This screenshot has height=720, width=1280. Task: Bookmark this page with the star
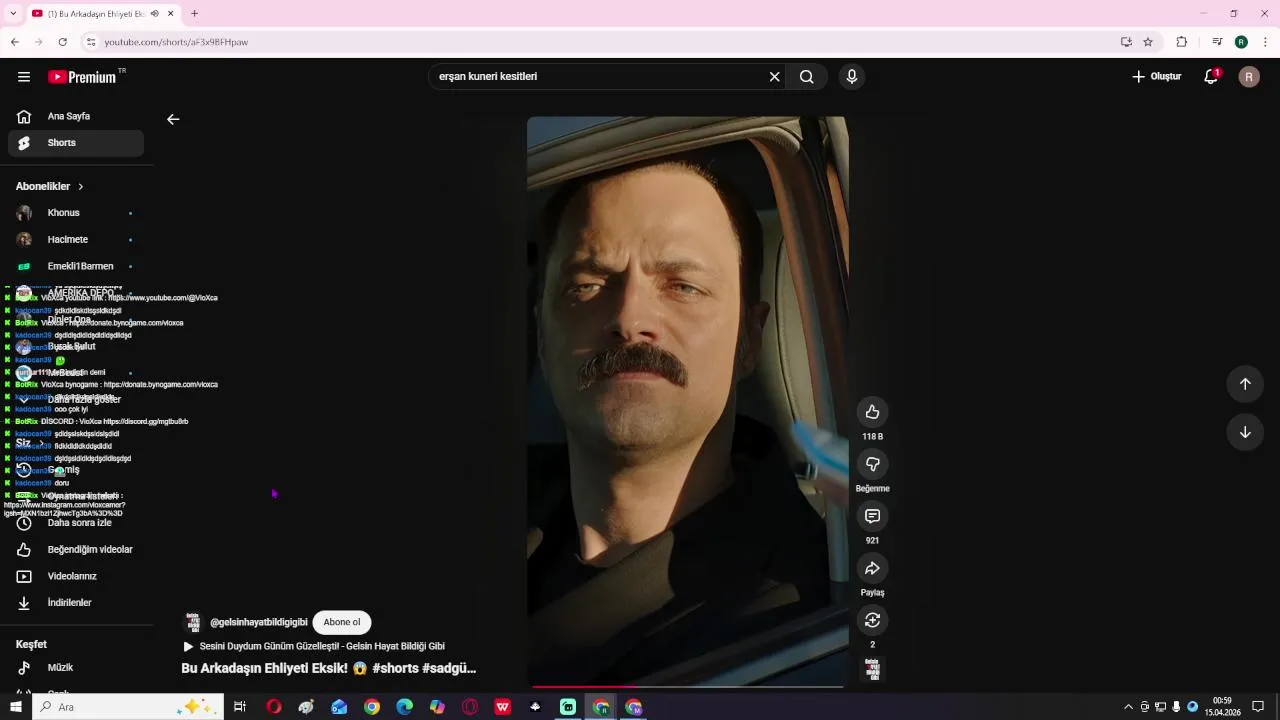(1148, 42)
